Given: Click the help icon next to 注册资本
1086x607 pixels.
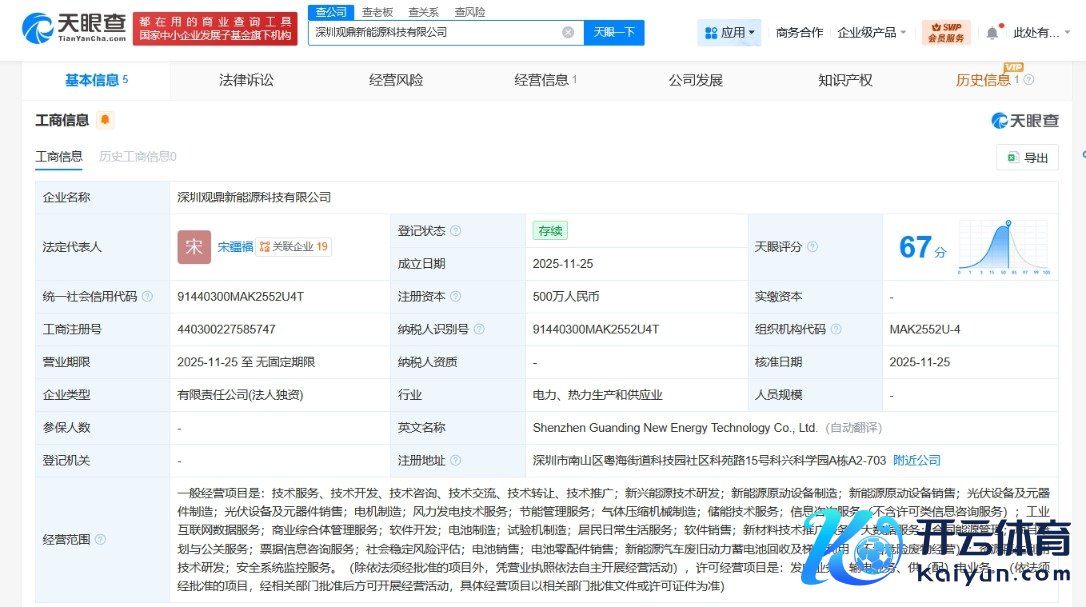Looking at the screenshot, I should (455, 297).
